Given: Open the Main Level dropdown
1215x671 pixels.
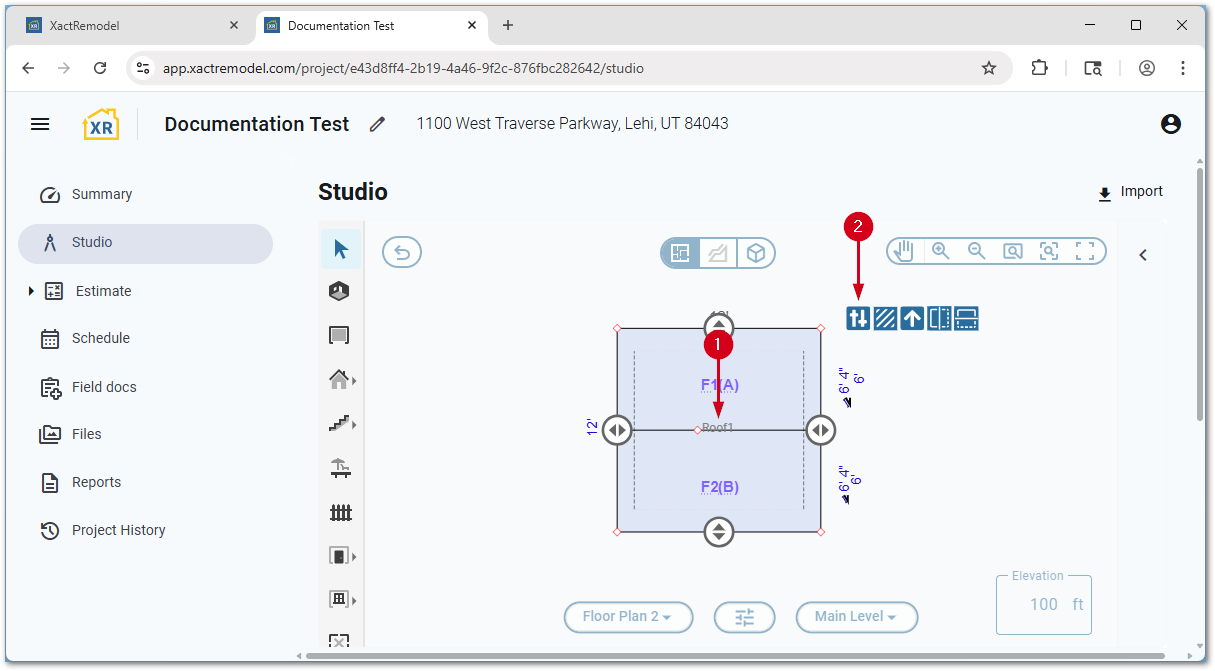Looking at the screenshot, I should point(856,617).
